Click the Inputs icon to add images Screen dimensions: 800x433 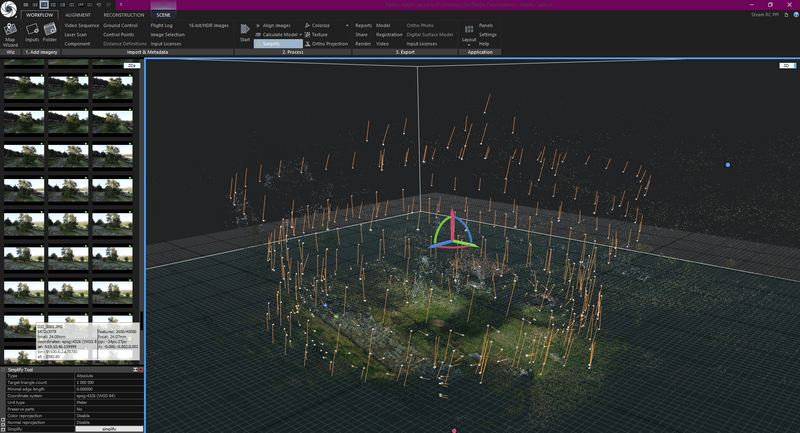coord(32,33)
